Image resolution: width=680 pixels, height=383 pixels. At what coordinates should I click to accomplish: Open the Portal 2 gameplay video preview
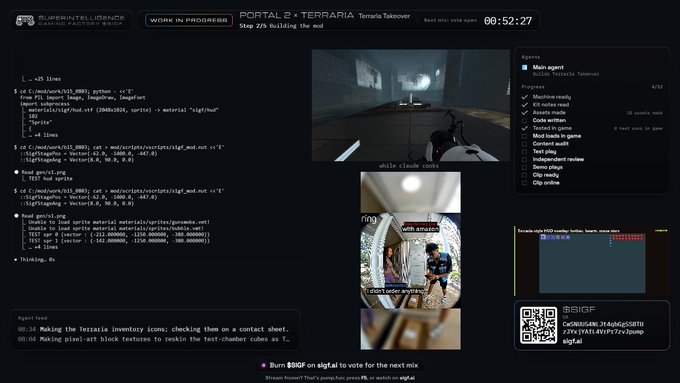[x=411, y=105]
